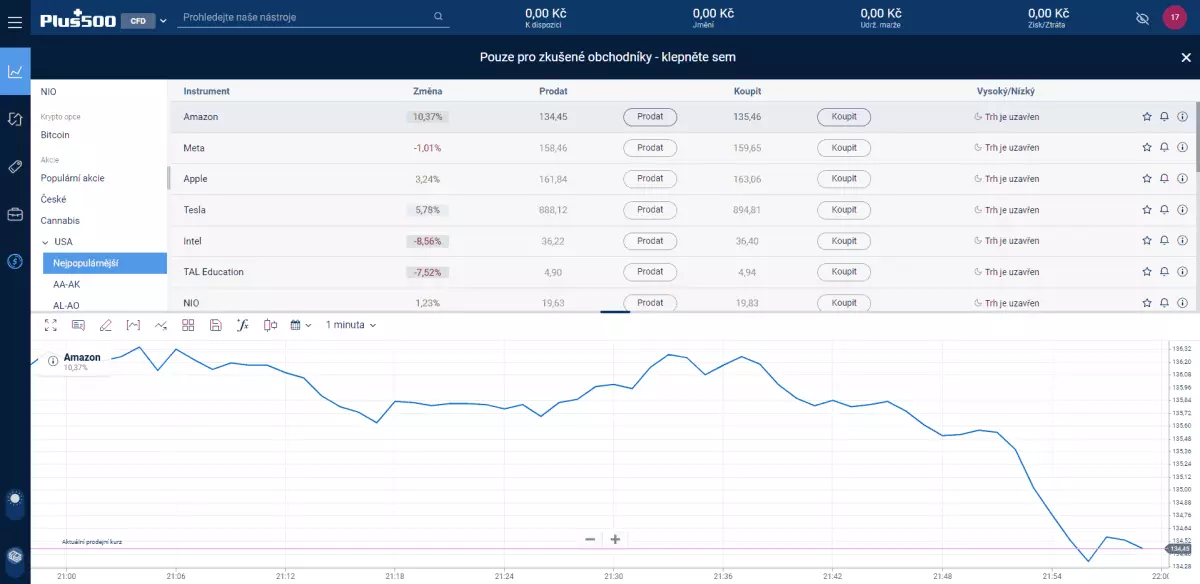Open the chart comments/news icon
Screen dimensions: 1200x584
tap(78, 325)
